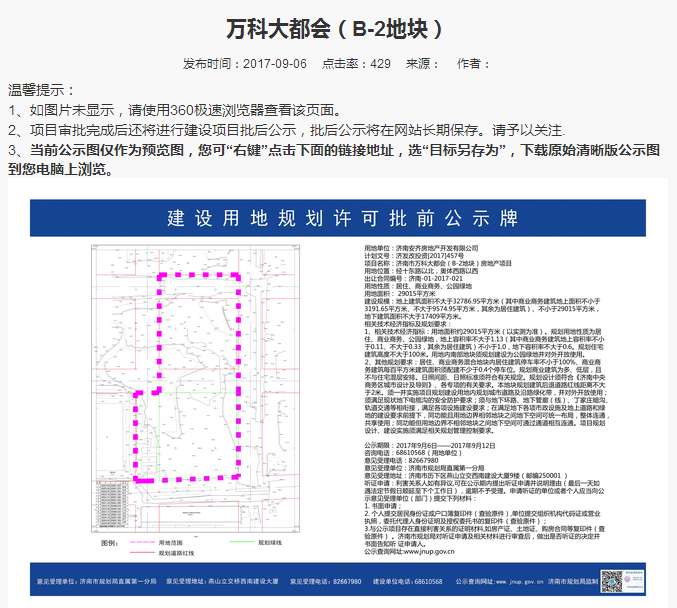
Task: Click bold tip 3 about 目标另存为
Action: [x=334, y=159]
